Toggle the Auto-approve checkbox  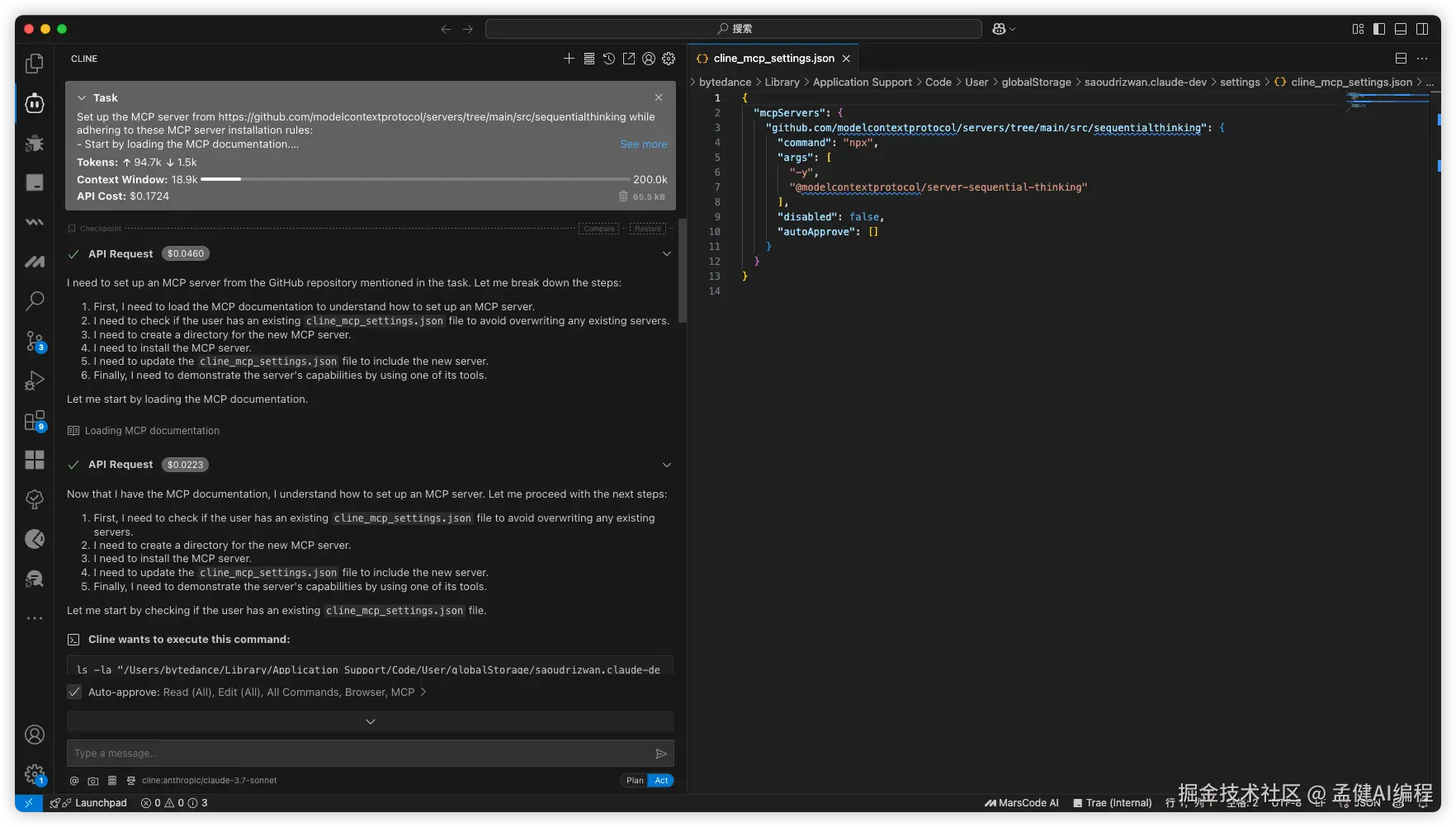point(75,692)
